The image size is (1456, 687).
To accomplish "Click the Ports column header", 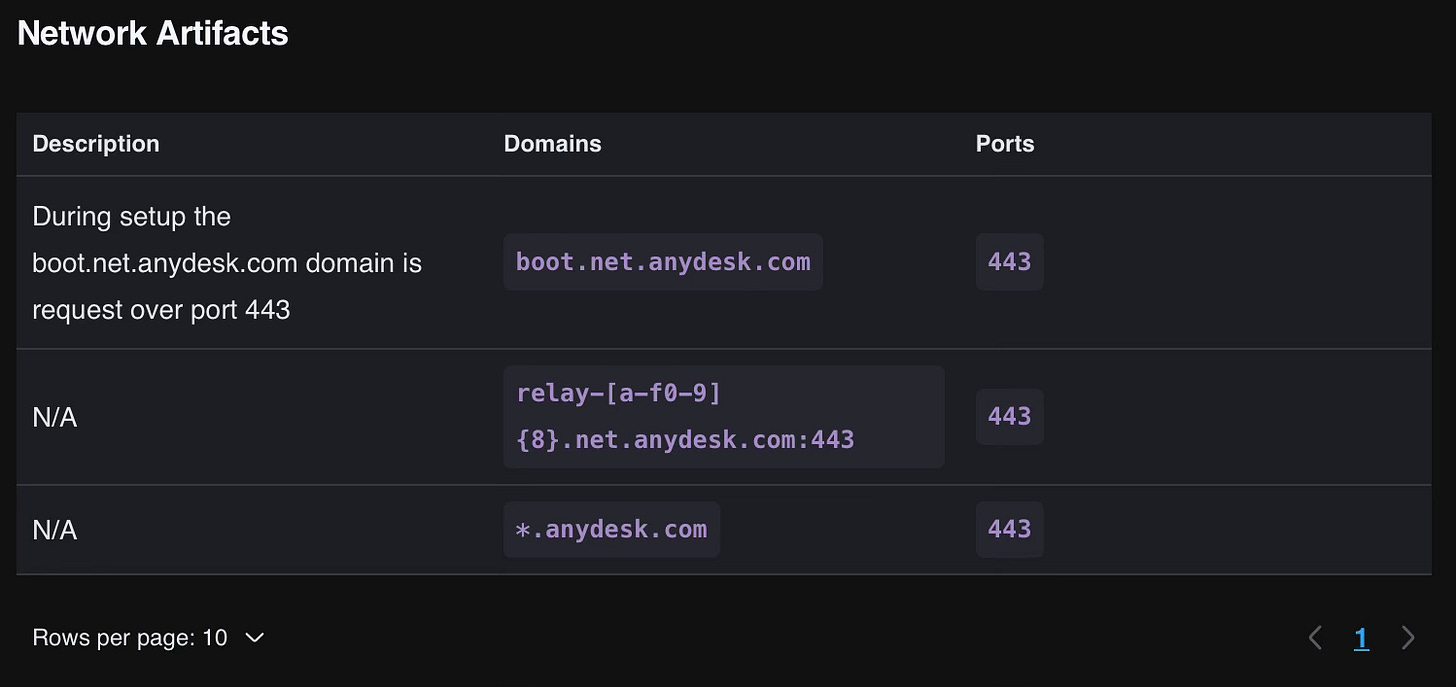I will [1004, 144].
